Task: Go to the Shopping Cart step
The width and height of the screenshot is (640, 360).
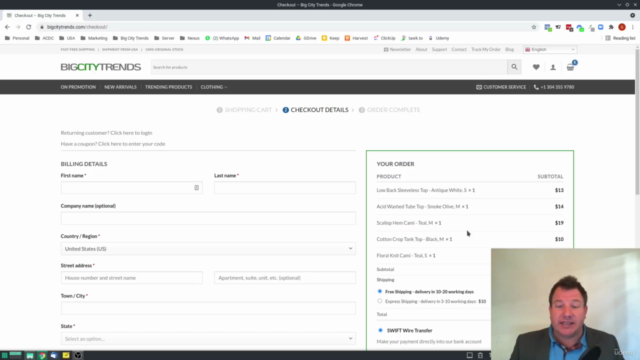Action: coord(244,110)
